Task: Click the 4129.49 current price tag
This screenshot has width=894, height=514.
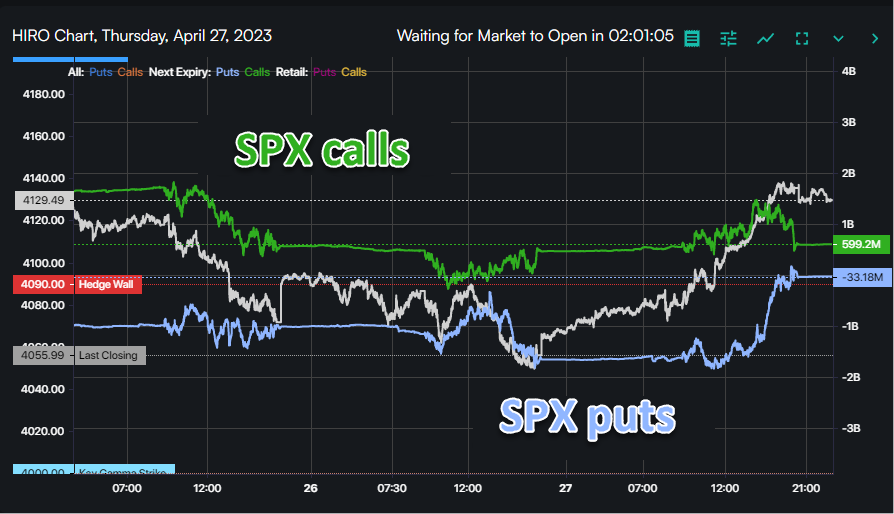Action: pos(42,200)
